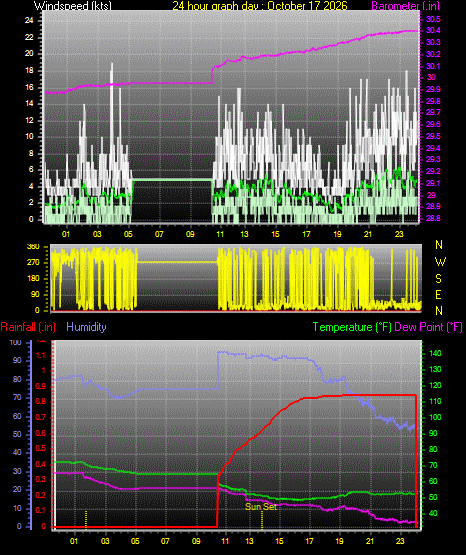
Task: Click 50 on the humidity axis
Action: click(x=17, y=434)
